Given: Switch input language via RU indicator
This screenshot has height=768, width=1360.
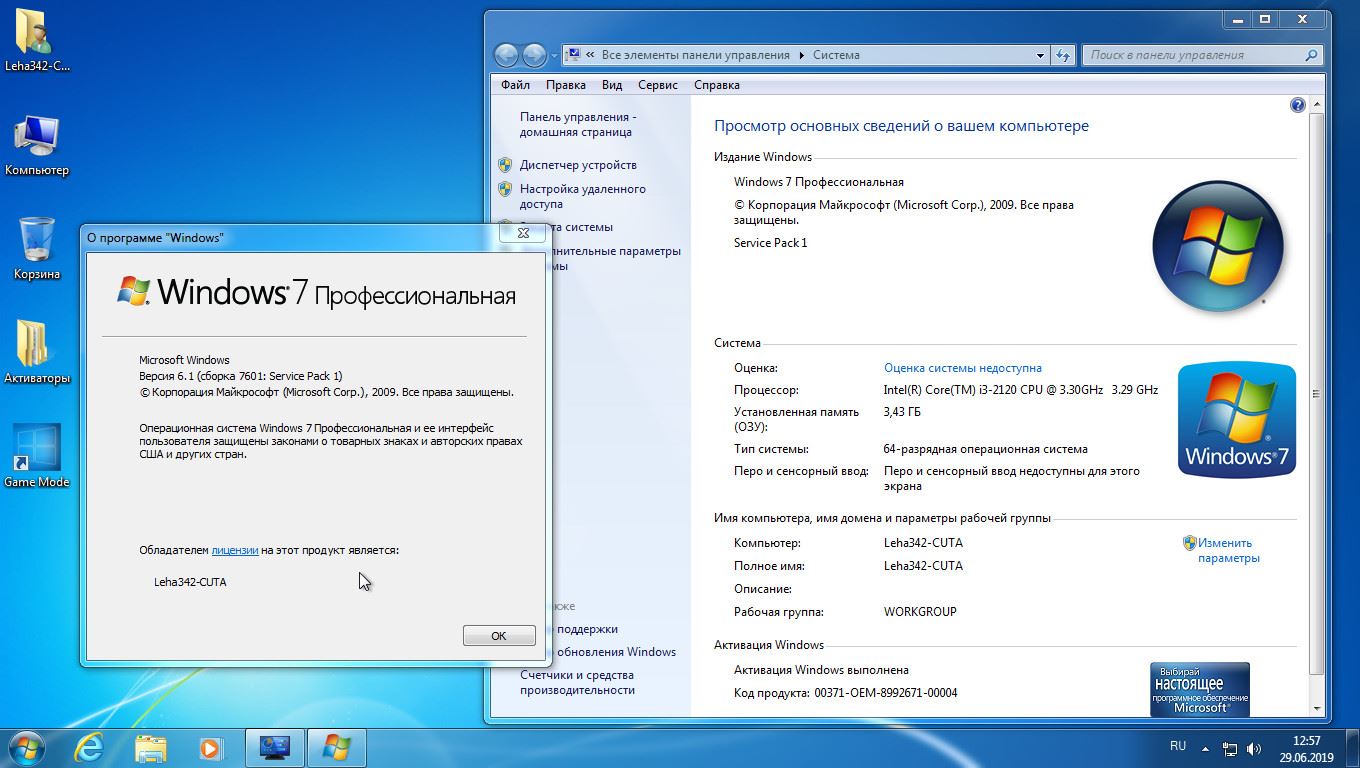Looking at the screenshot, I should tap(1178, 746).
